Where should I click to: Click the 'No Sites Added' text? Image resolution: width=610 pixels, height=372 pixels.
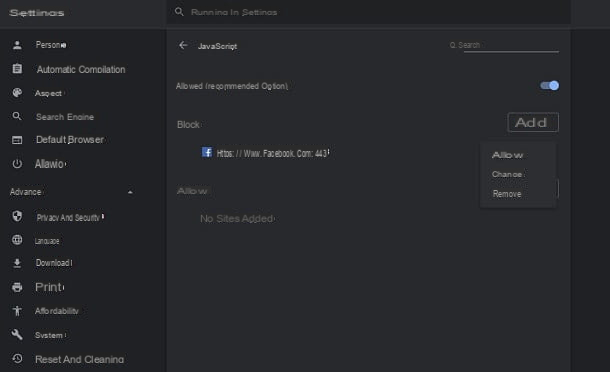point(237,219)
